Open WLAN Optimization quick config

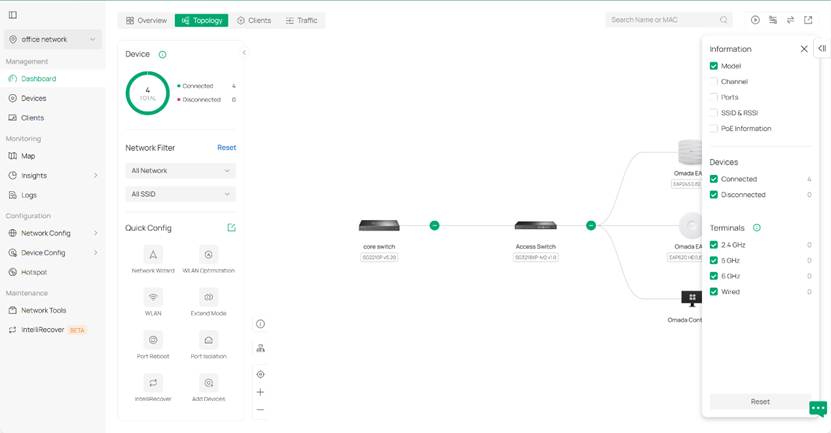(208, 255)
